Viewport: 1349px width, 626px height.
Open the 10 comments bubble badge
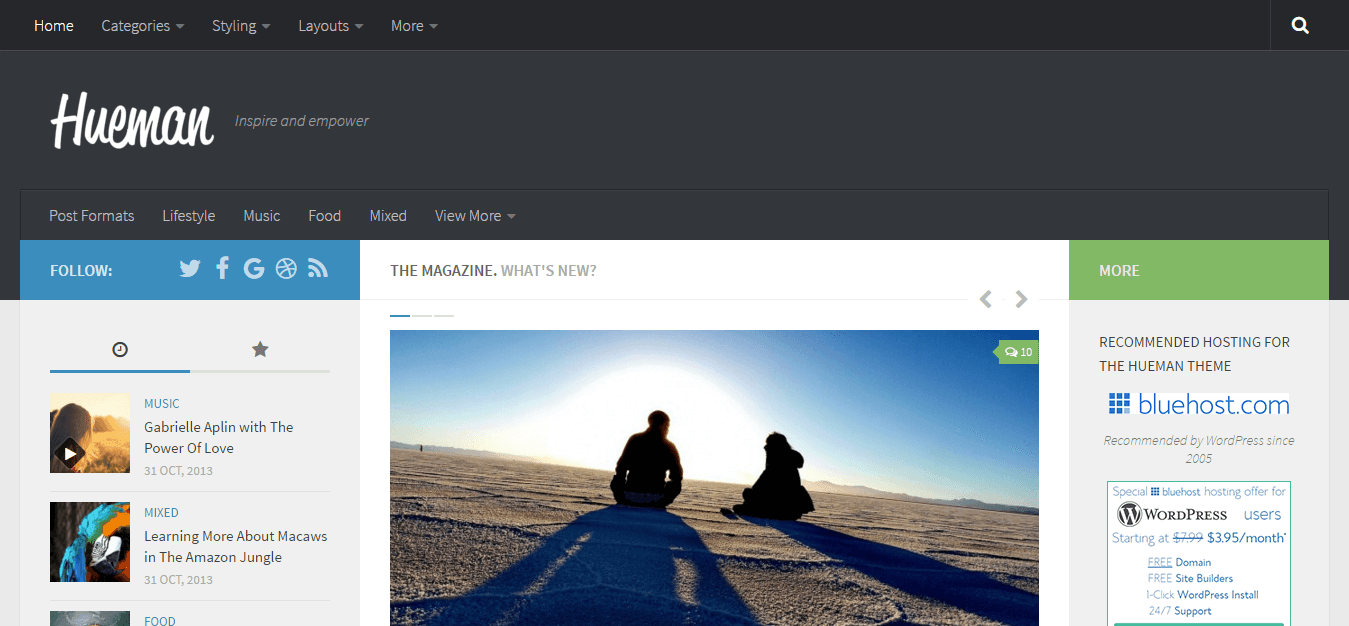pyautogui.click(x=1018, y=352)
